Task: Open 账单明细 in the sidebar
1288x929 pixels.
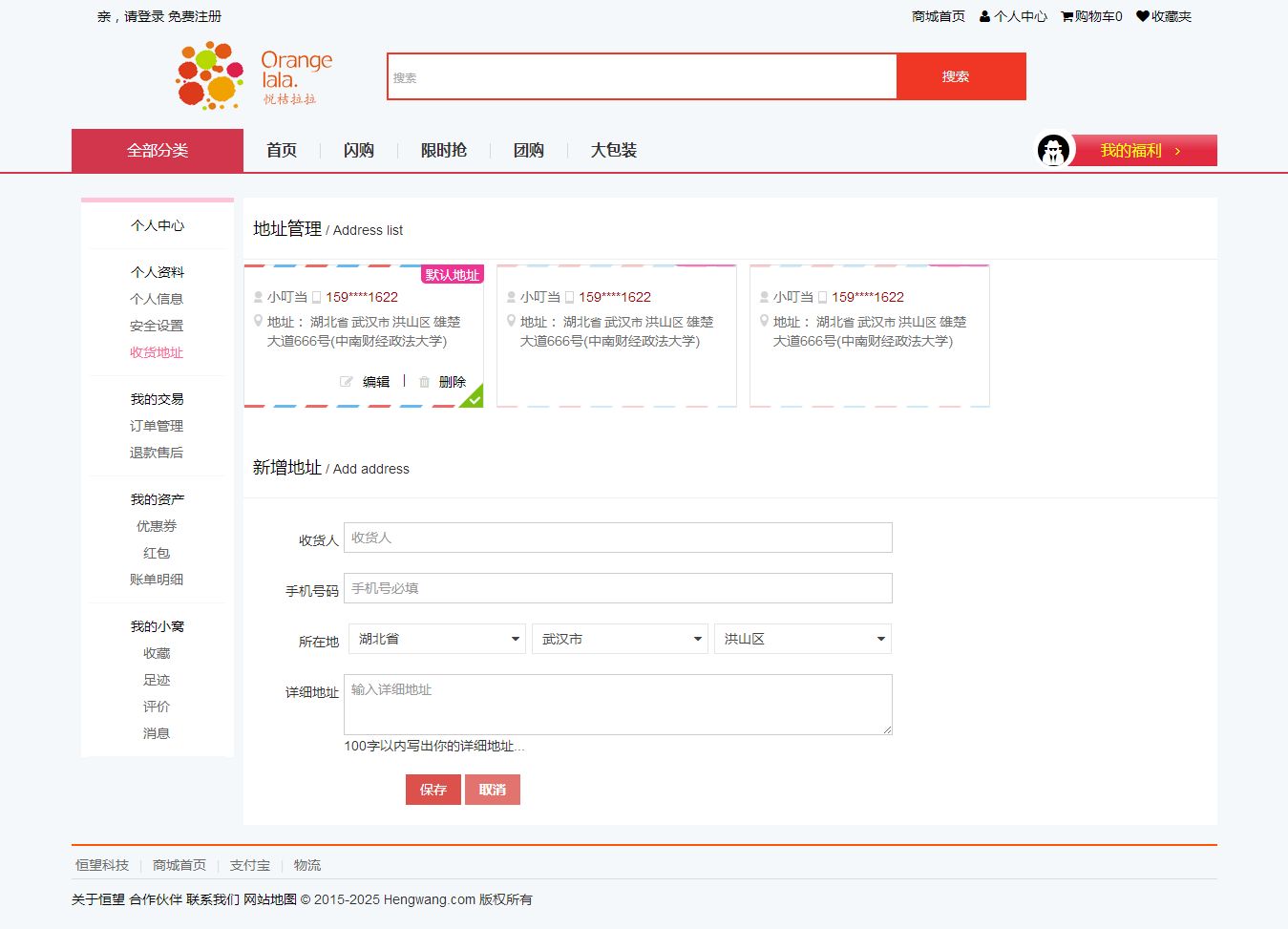Action: (157, 580)
